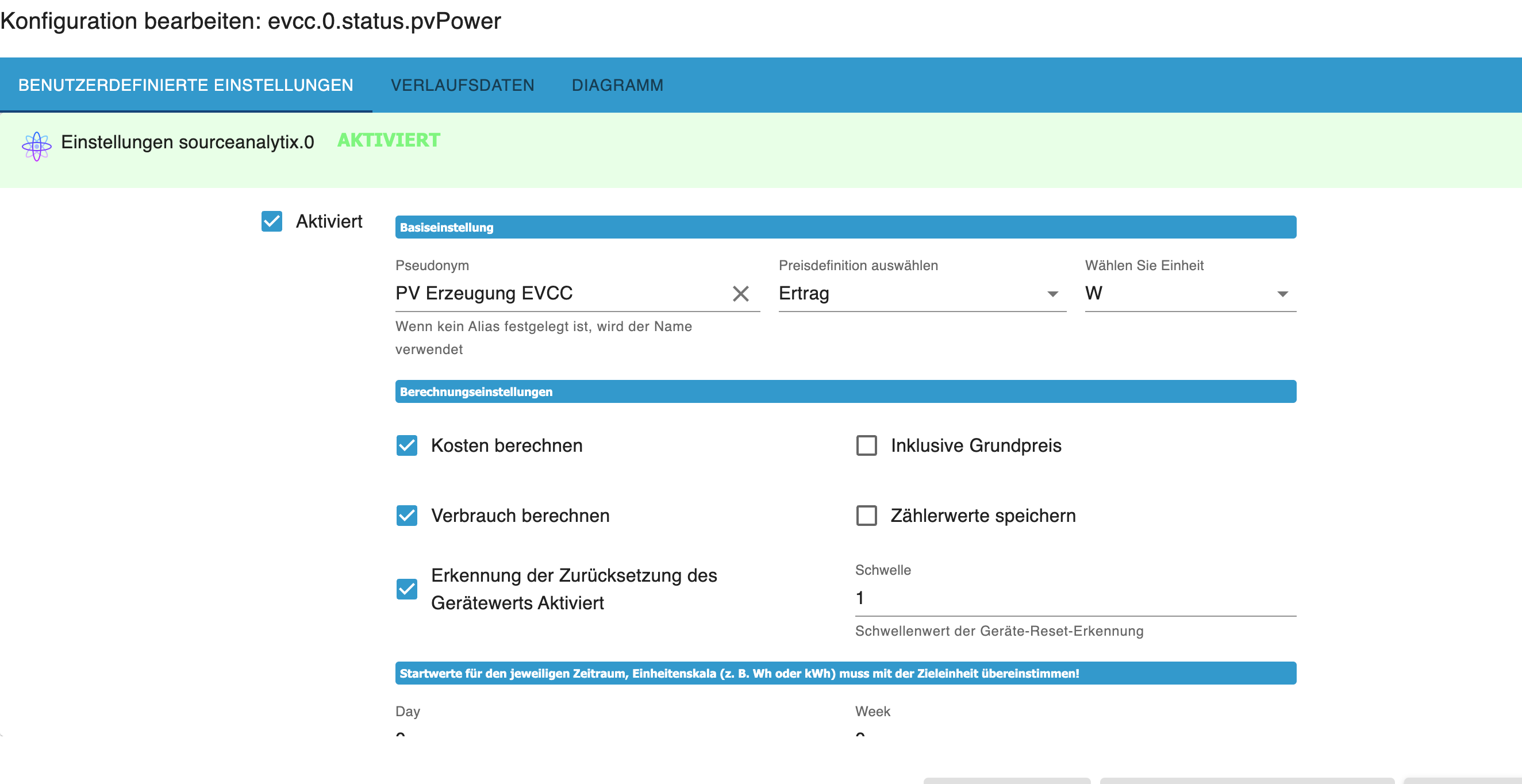Click into the Pseudonym text field

coord(555,294)
